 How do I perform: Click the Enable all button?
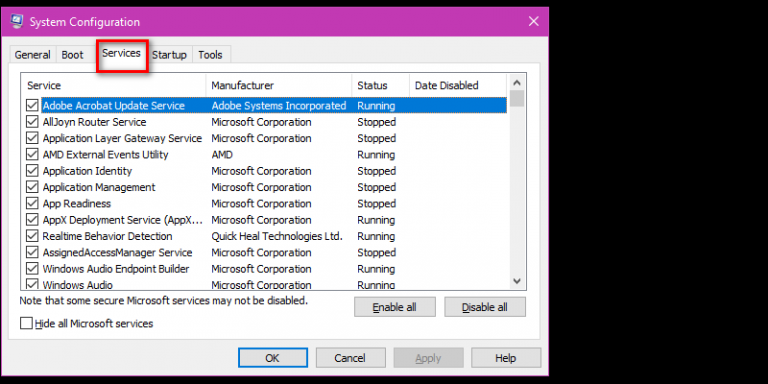395,307
